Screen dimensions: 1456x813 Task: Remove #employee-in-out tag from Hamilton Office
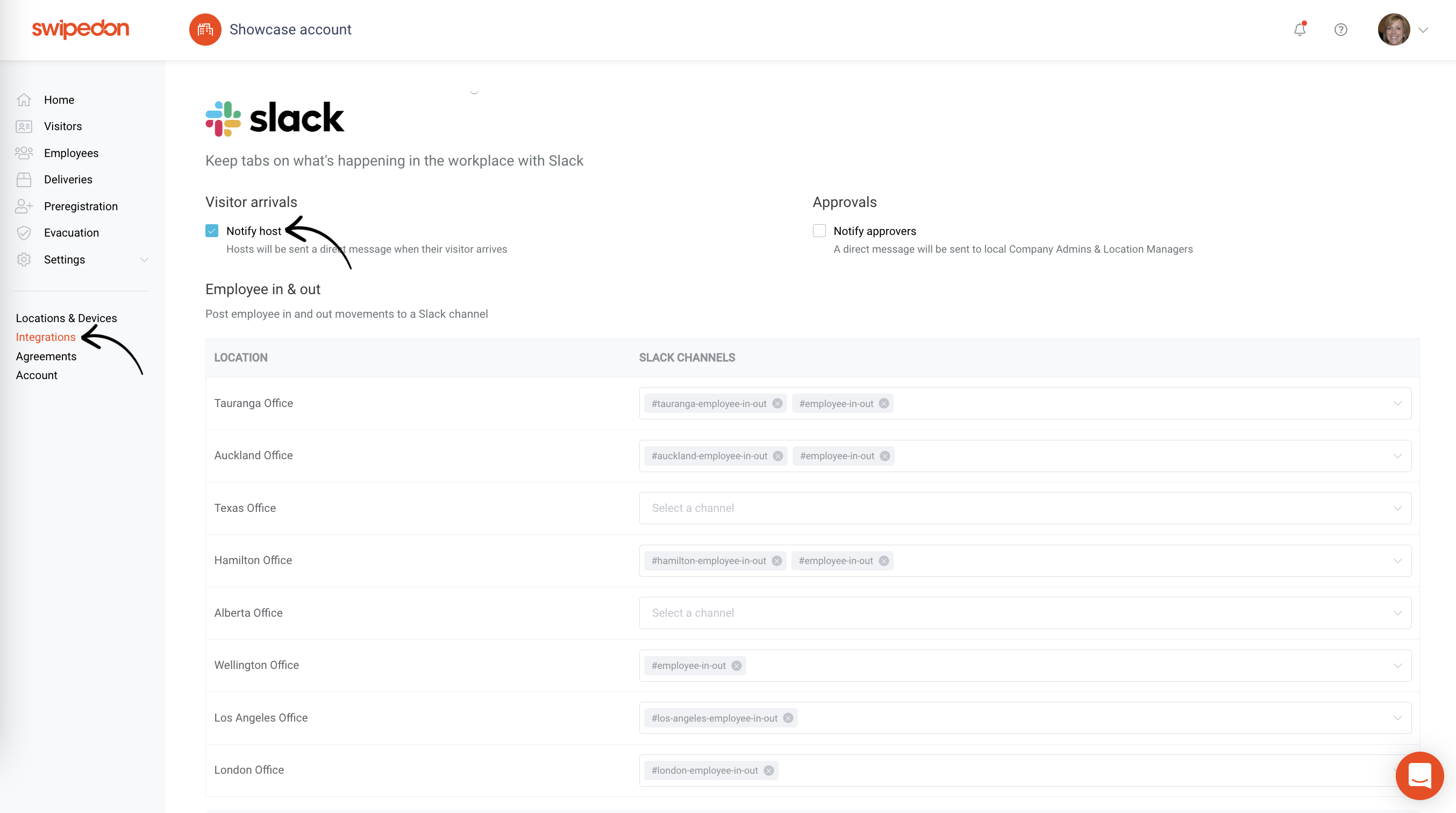click(883, 560)
